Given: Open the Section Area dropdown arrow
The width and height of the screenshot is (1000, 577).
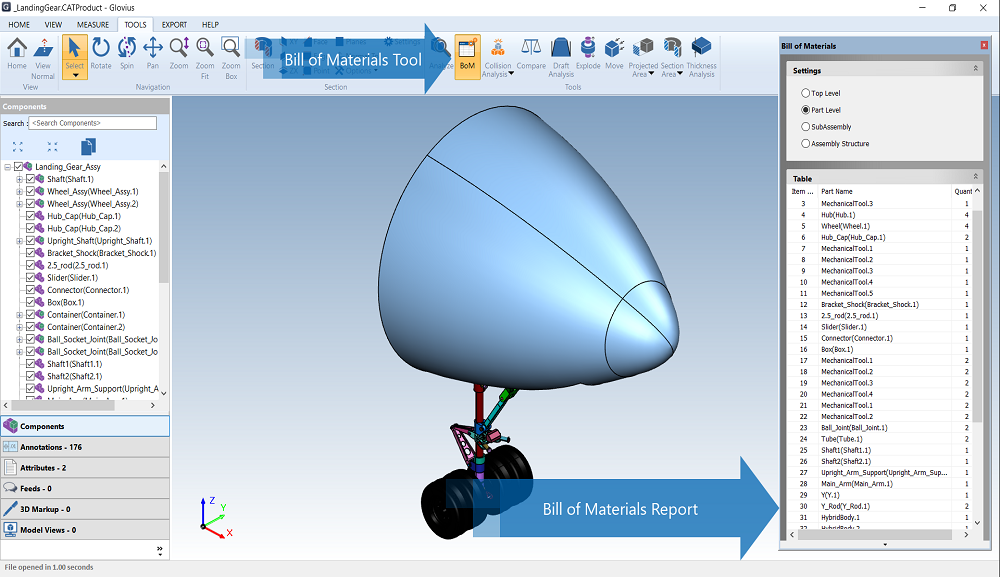Looking at the screenshot, I should [680, 74].
